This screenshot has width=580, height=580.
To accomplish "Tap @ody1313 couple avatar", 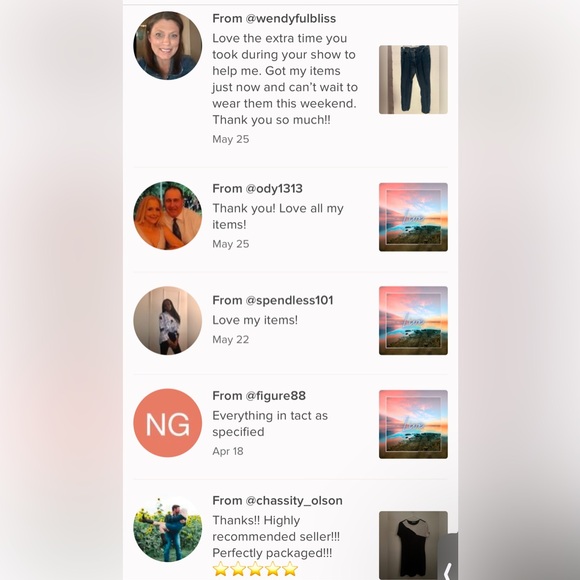I will point(168,216).
